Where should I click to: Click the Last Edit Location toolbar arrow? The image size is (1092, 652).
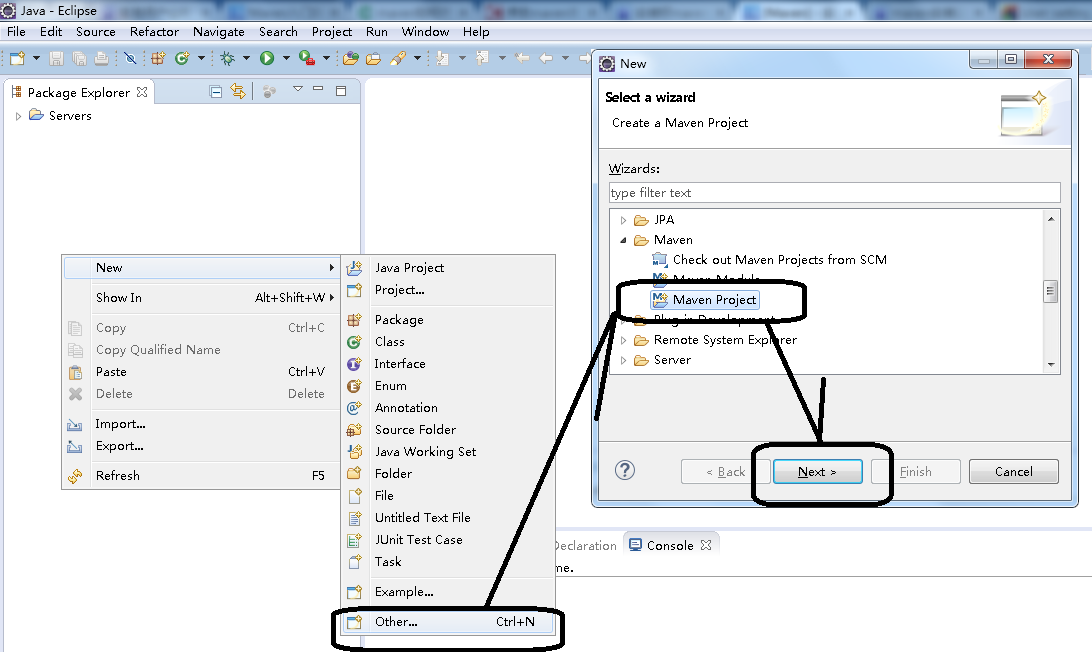[522, 59]
